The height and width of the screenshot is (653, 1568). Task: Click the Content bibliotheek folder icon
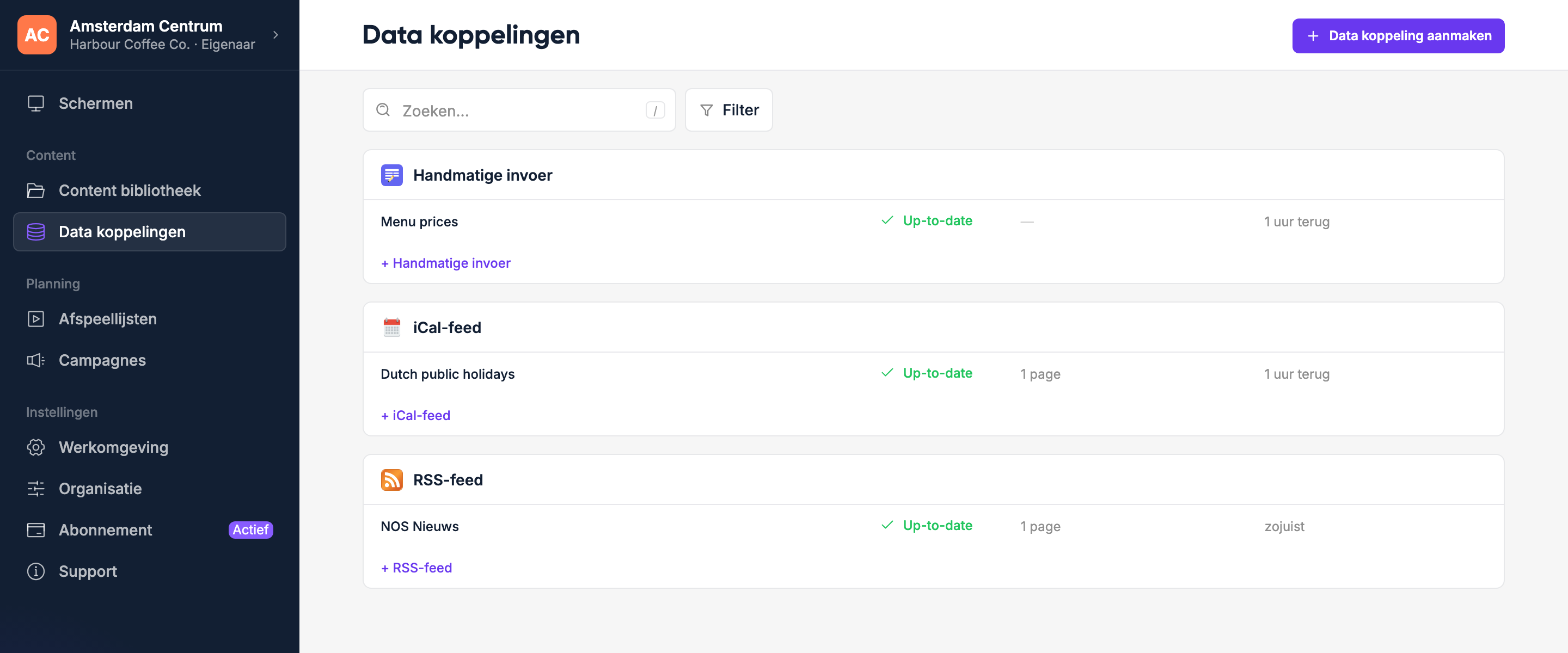click(36, 190)
